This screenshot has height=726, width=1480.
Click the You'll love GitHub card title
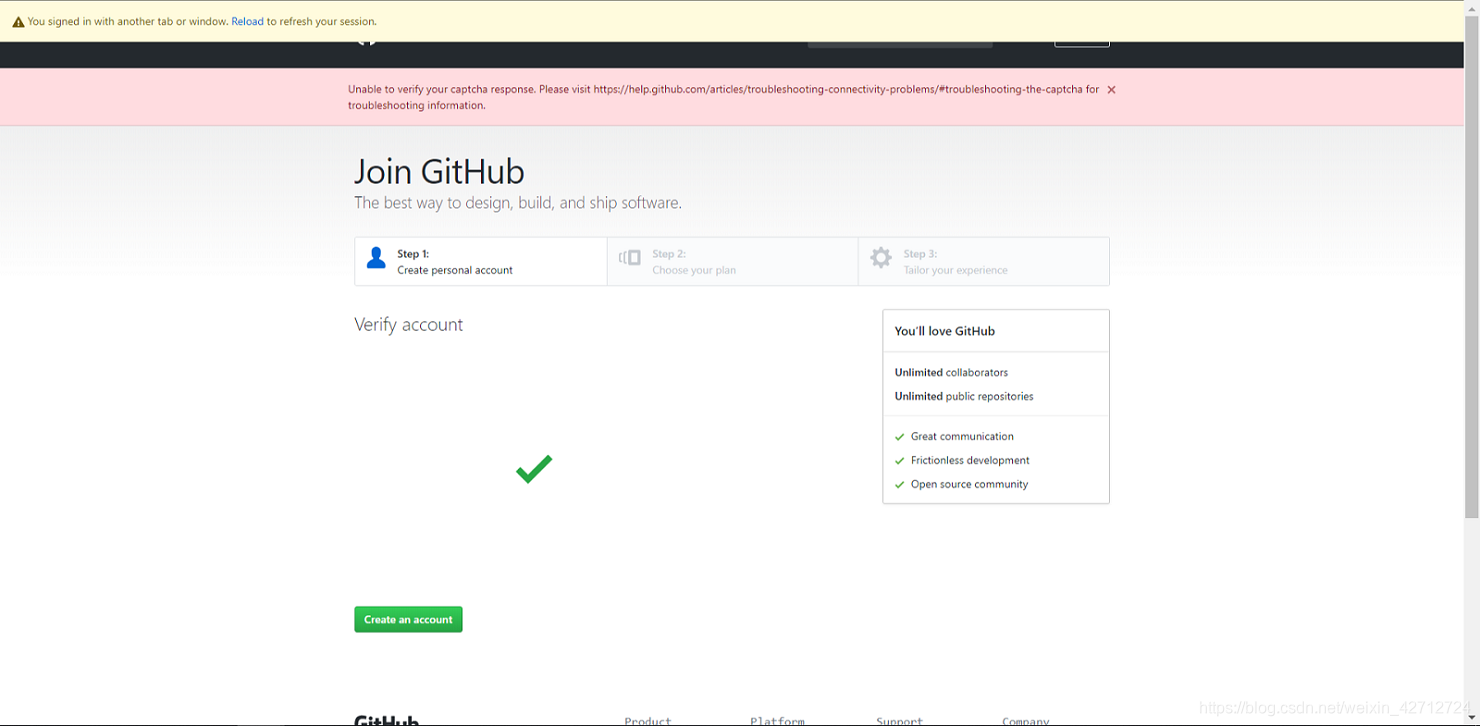(945, 331)
